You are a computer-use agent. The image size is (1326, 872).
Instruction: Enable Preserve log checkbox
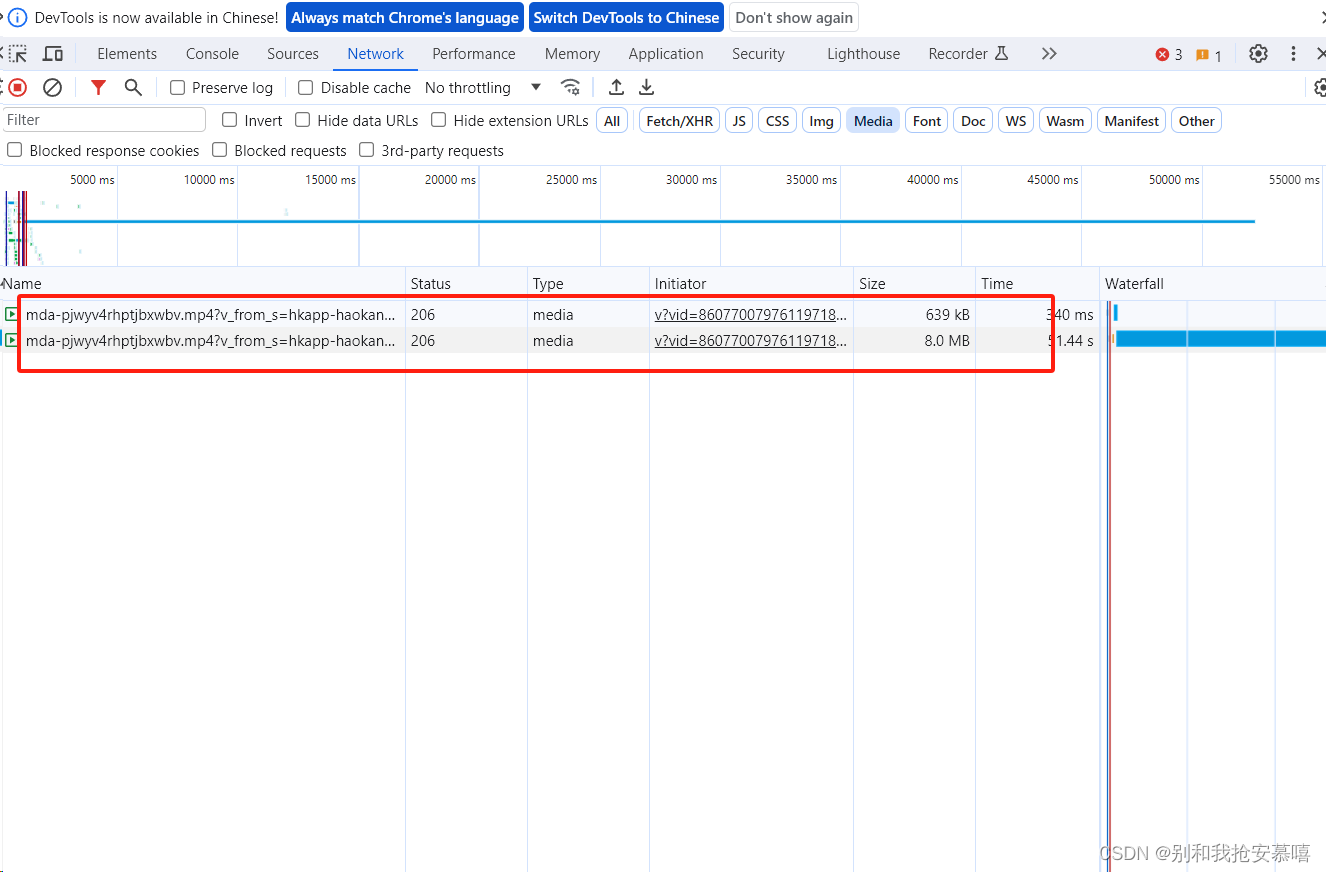[178, 88]
